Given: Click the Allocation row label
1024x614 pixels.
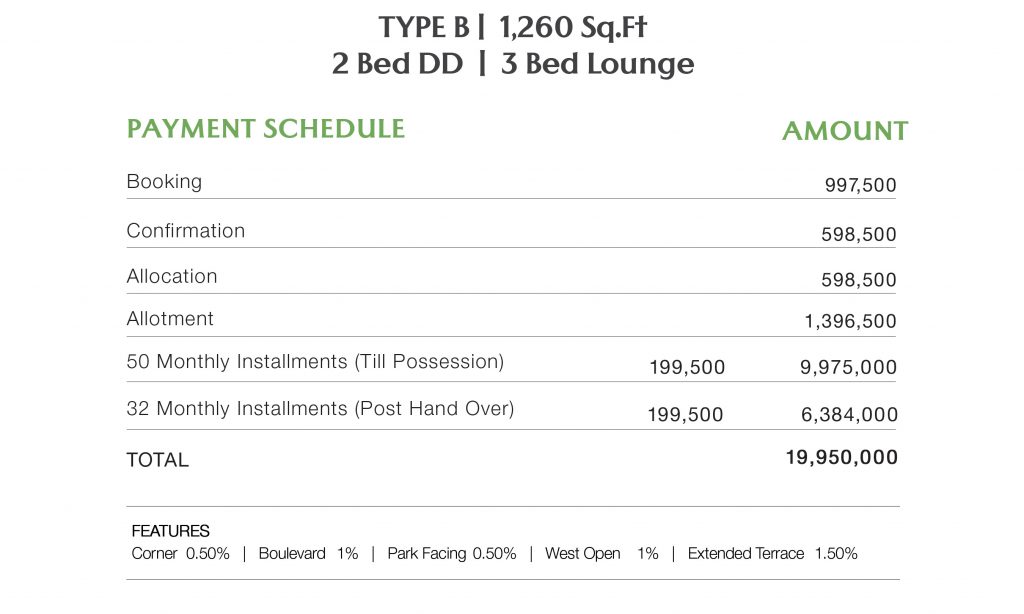Looking at the screenshot, I should coord(172,277).
